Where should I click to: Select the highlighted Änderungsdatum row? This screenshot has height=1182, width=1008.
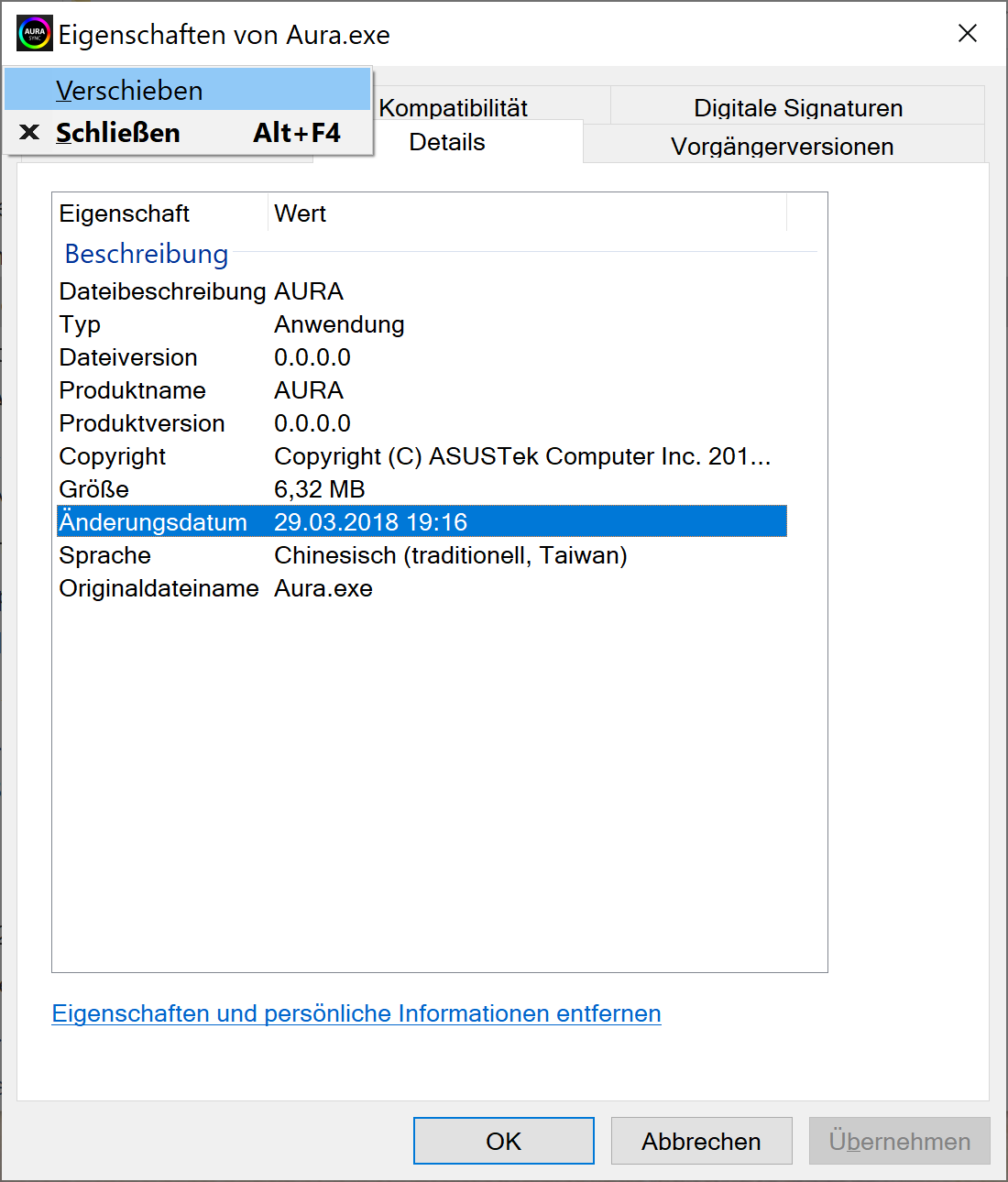click(422, 521)
